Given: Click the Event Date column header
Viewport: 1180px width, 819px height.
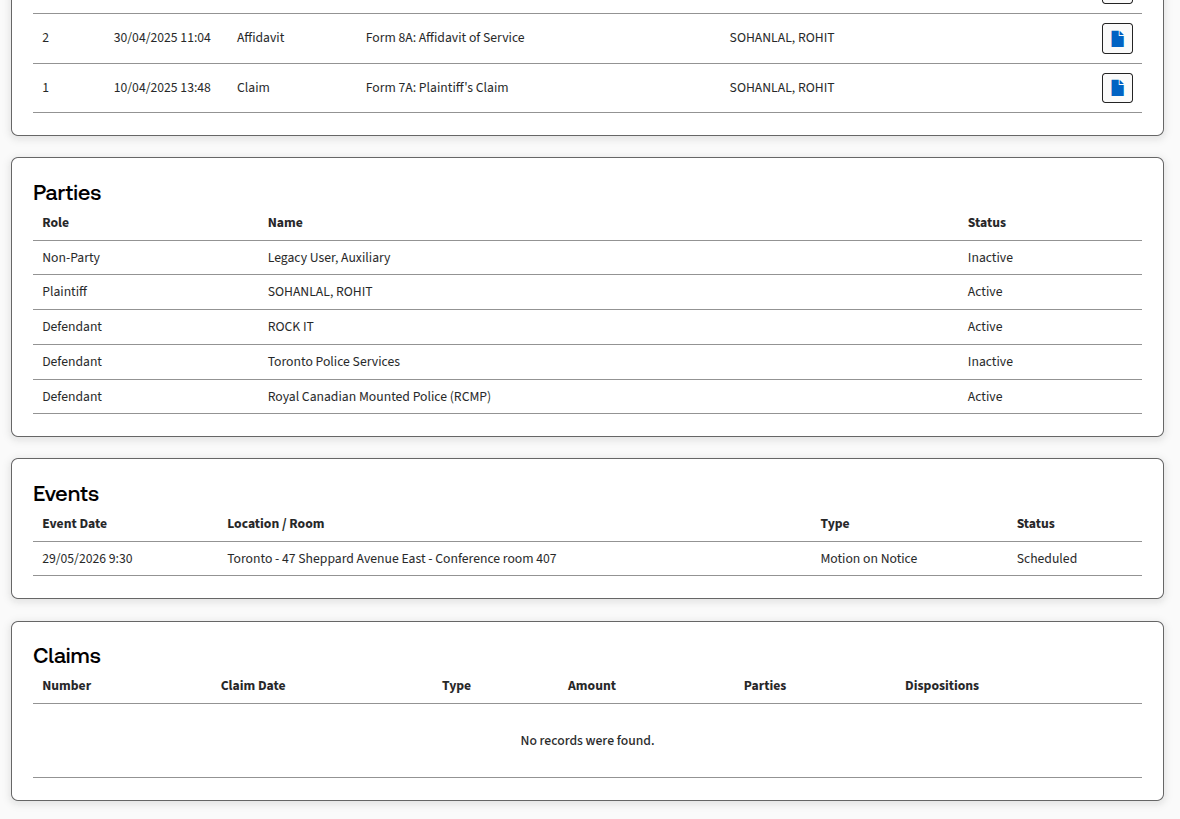Looking at the screenshot, I should pos(75,524).
